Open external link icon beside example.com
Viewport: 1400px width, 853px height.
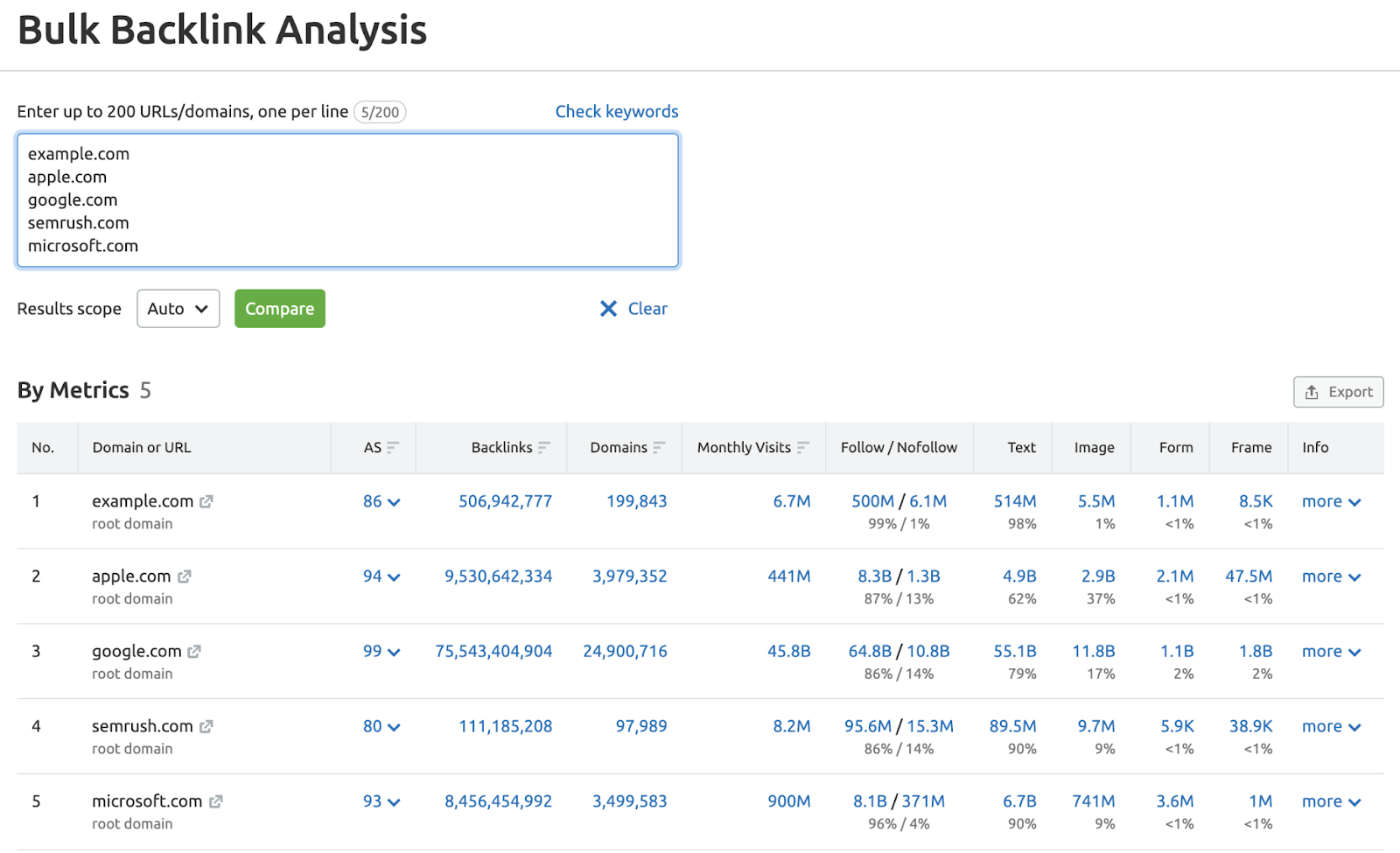206,501
